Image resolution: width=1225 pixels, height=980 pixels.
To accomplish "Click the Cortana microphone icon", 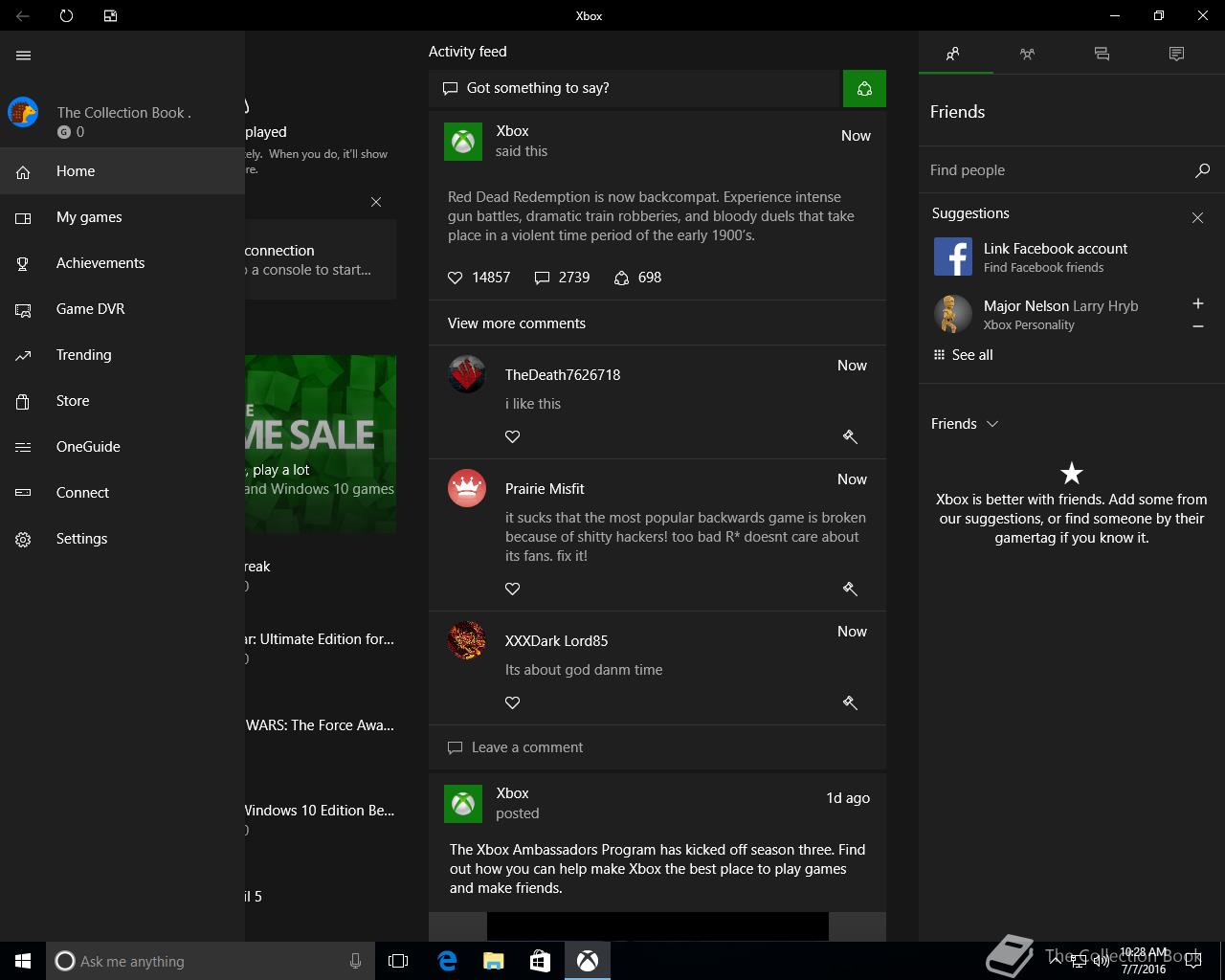I will click(x=355, y=961).
